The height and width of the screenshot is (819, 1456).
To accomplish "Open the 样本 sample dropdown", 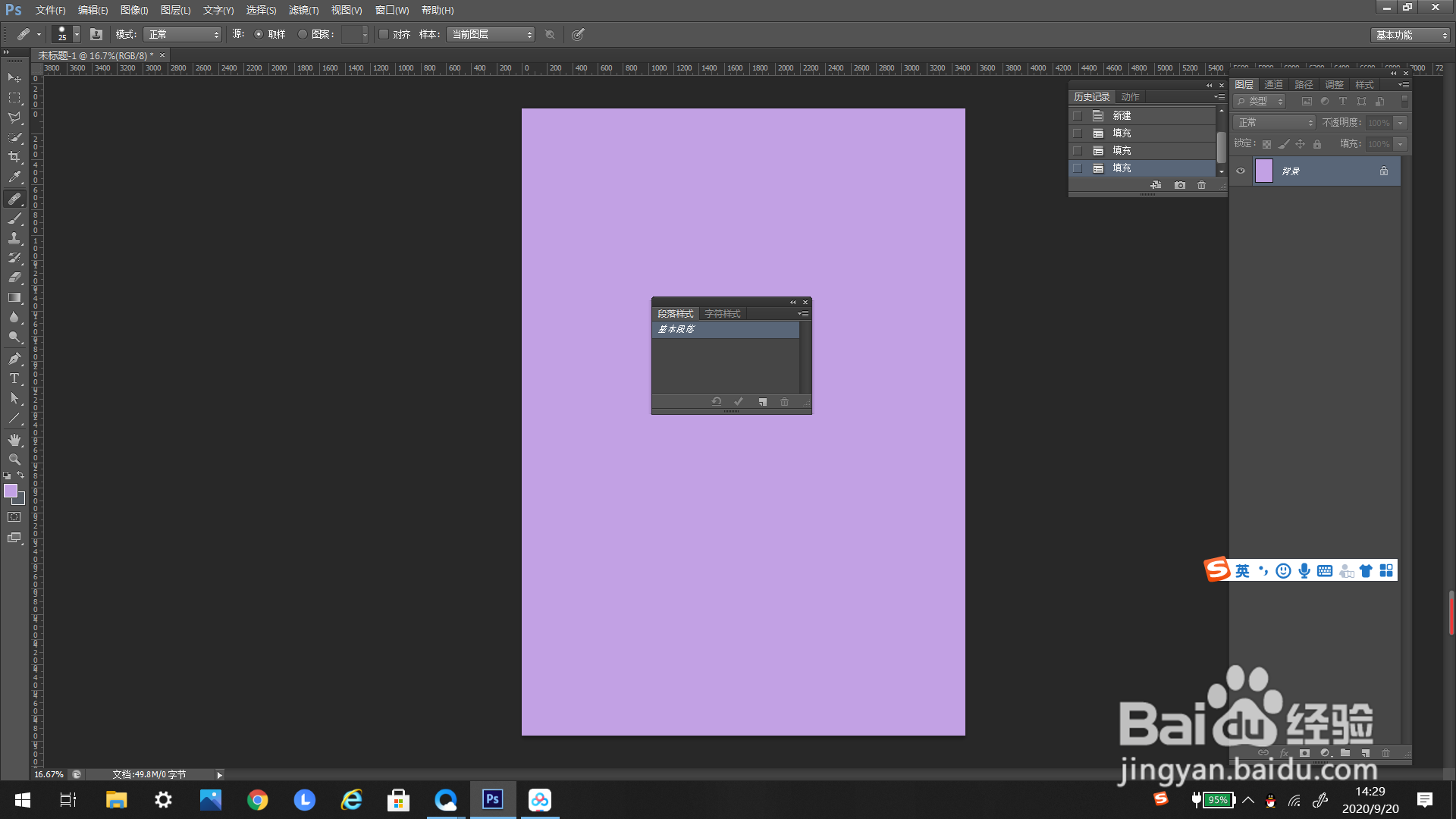I will pos(490,35).
